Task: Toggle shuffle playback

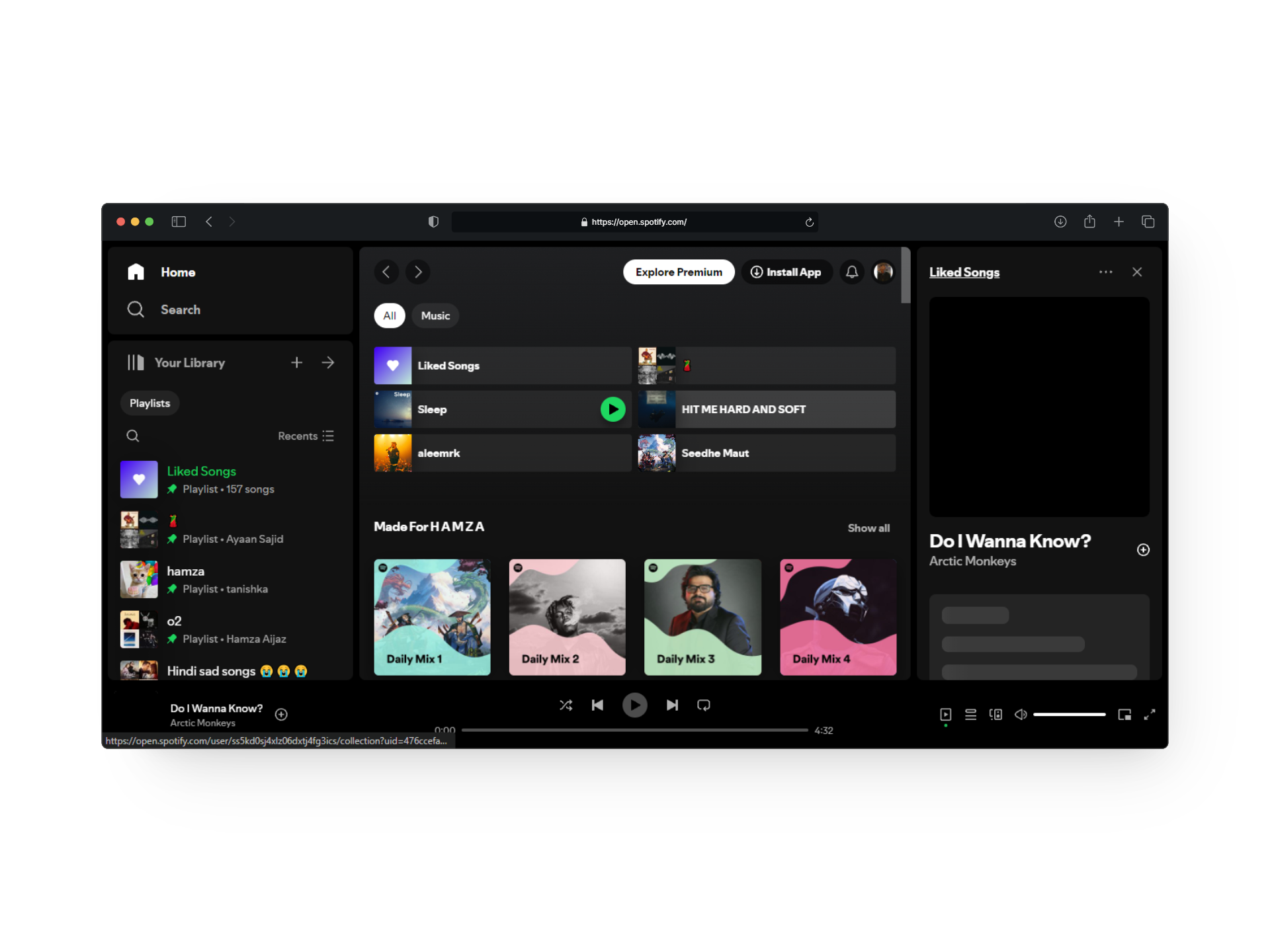Action: pos(566,705)
